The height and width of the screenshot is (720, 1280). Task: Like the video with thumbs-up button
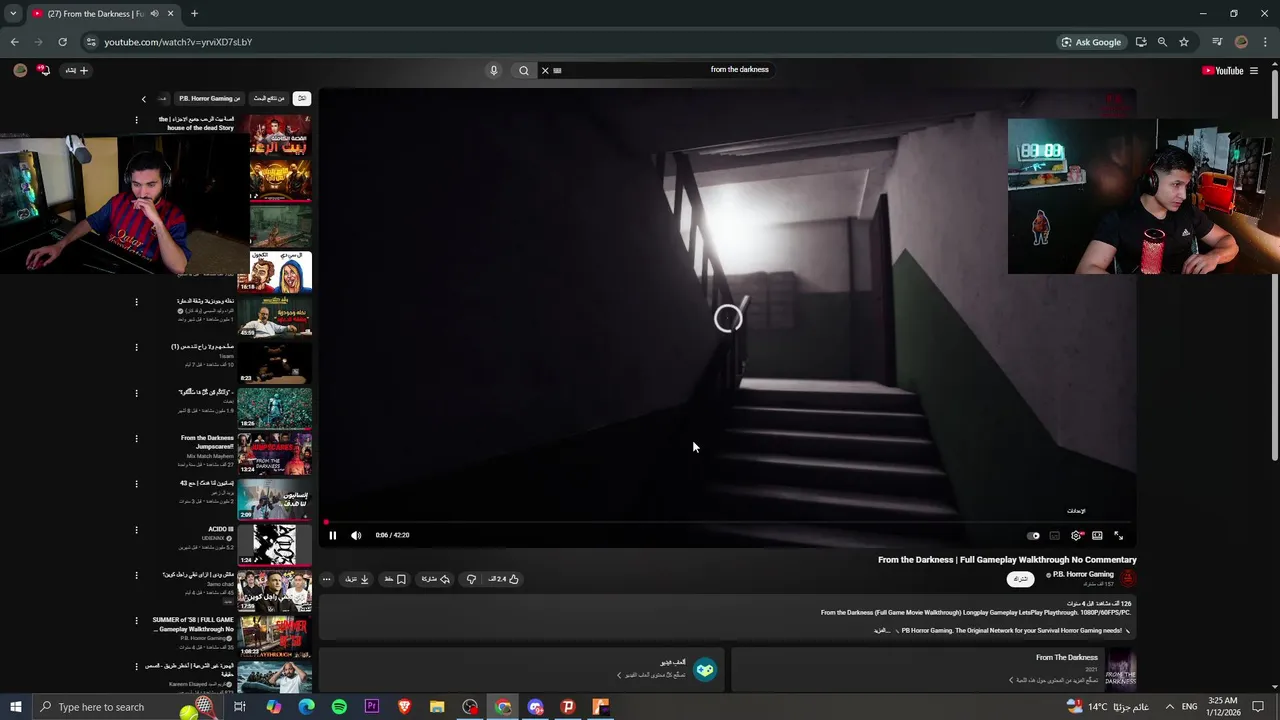coord(504,579)
